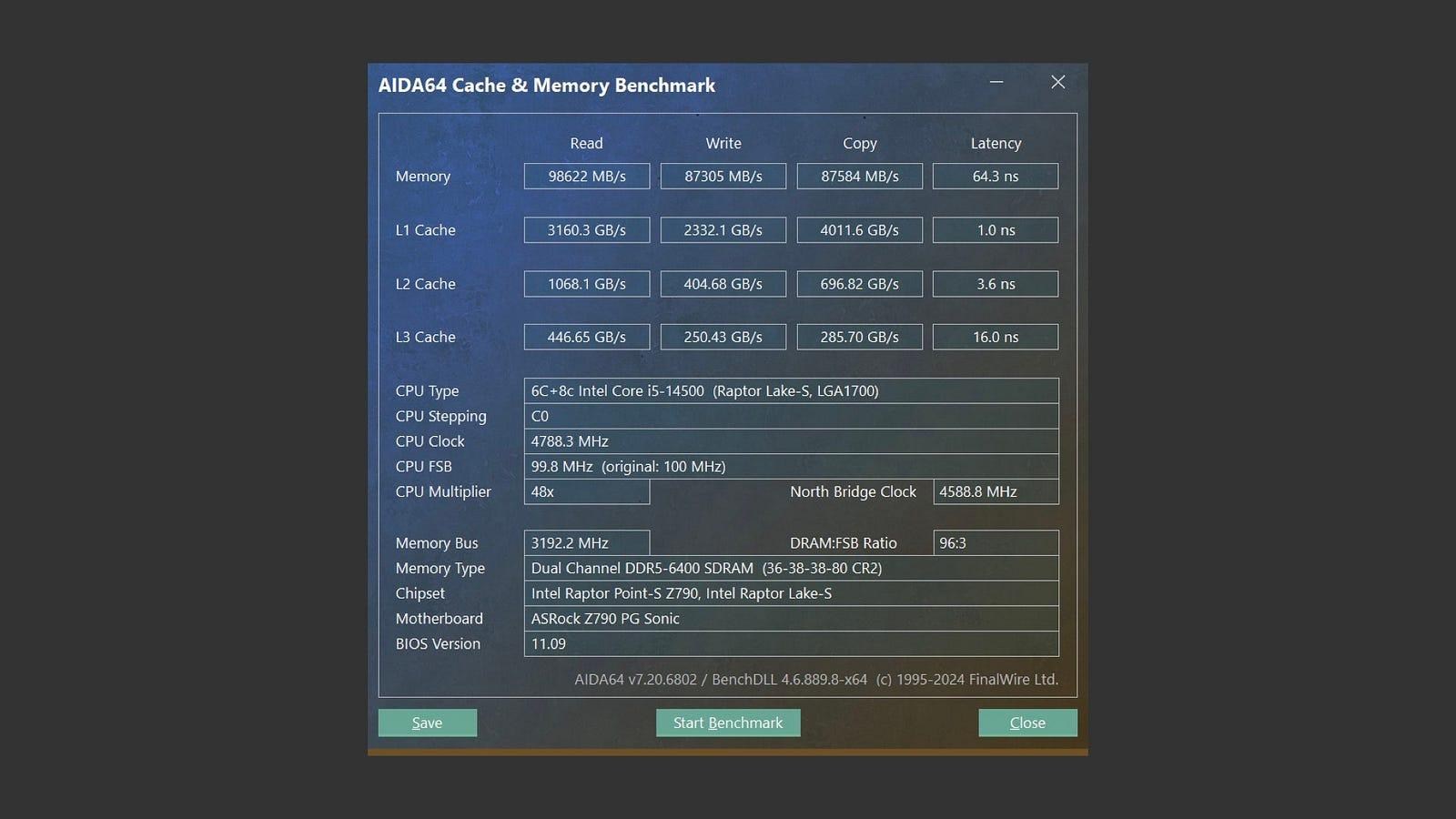The height and width of the screenshot is (819, 1456).
Task: Minimize the AIDA64 benchmark window
Action: (996, 82)
